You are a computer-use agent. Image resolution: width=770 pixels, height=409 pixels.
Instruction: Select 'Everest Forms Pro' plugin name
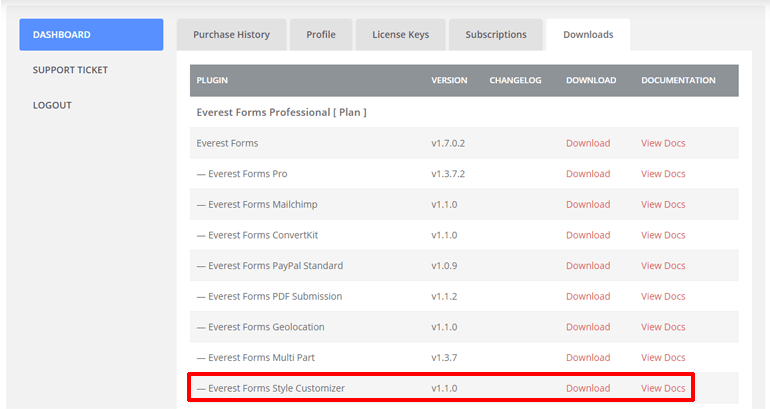[x=248, y=174]
